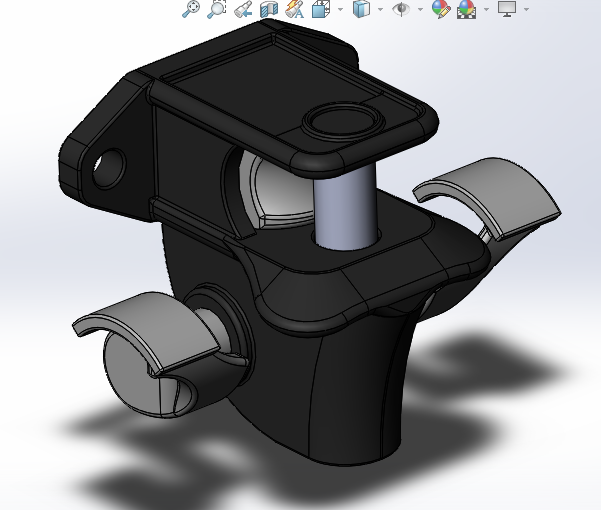
Task: Click the Display Style icon
Action: coord(361,9)
